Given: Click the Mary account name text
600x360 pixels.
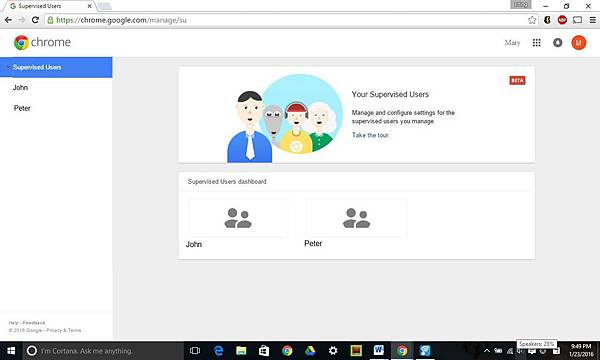Looking at the screenshot, I should pyautogui.click(x=512, y=43).
